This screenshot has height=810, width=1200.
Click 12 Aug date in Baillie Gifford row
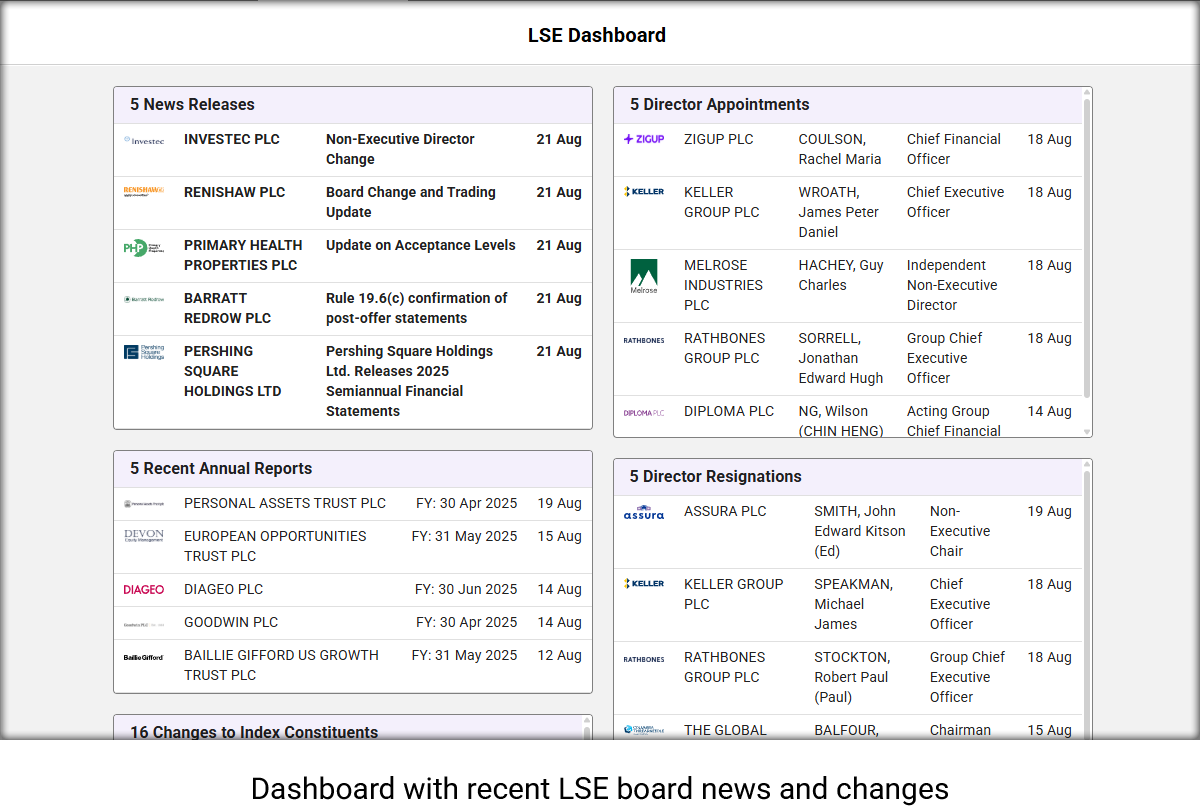tap(559, 655)
